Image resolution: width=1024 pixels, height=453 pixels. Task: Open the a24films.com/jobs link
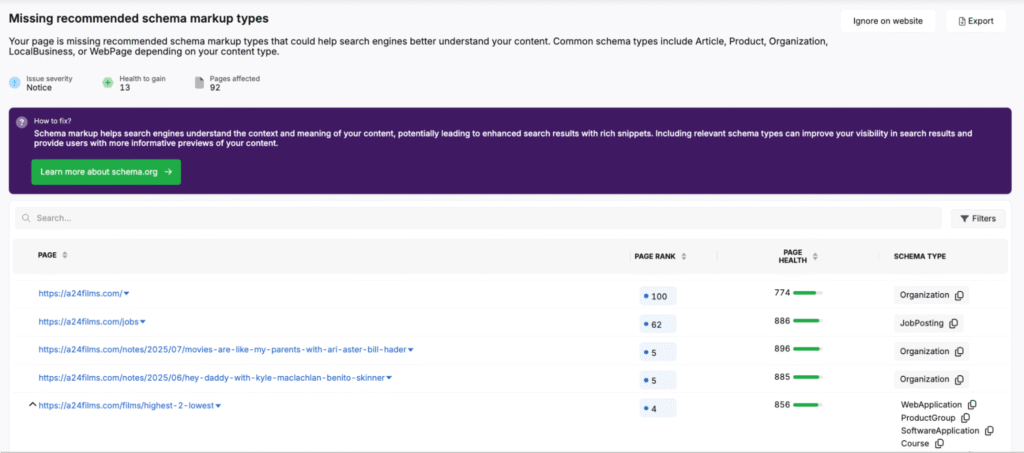(88, 322)
